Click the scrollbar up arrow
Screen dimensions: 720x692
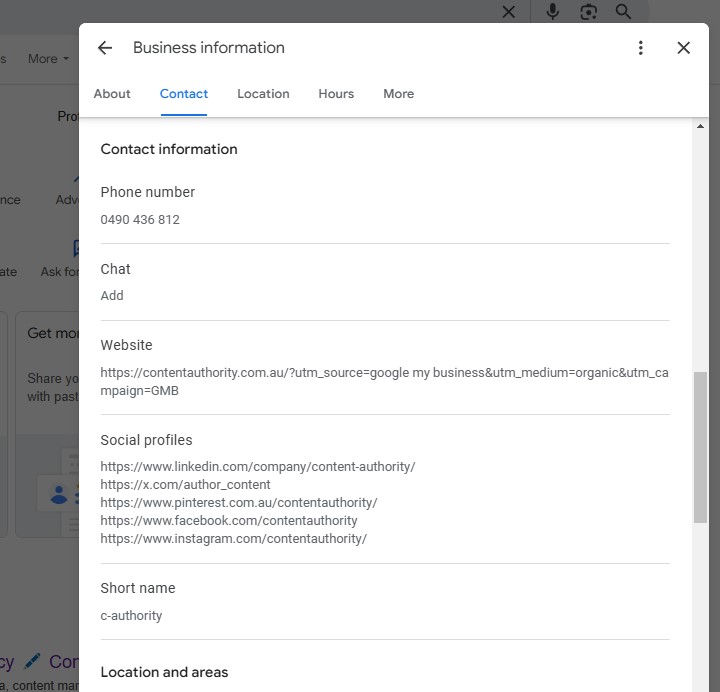700,126
